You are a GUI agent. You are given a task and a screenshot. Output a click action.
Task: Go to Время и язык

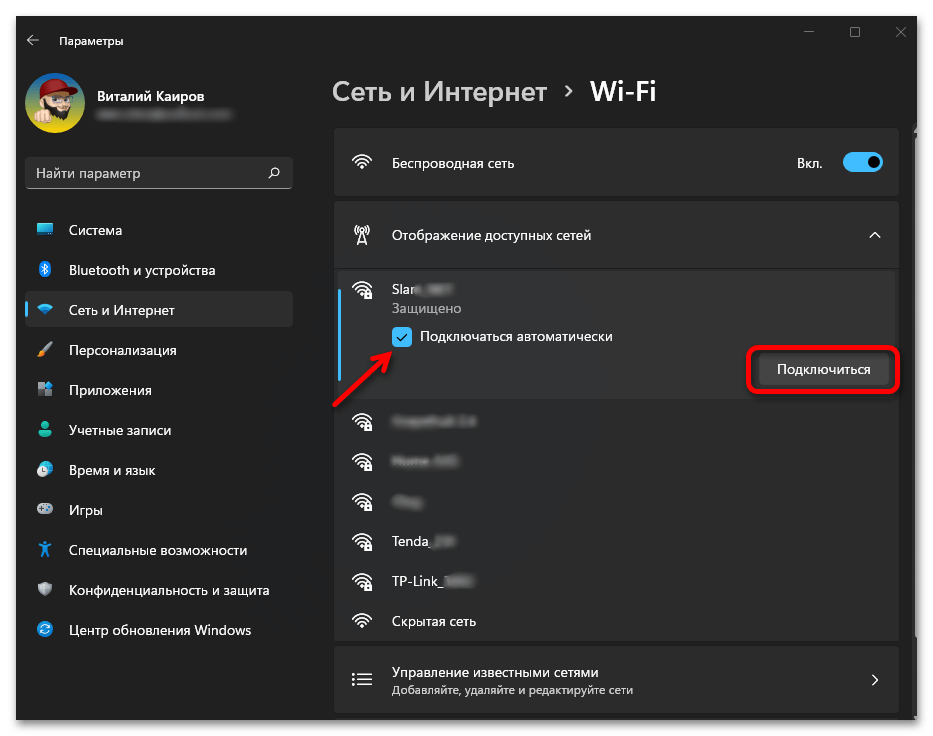(x=159, y=470)
